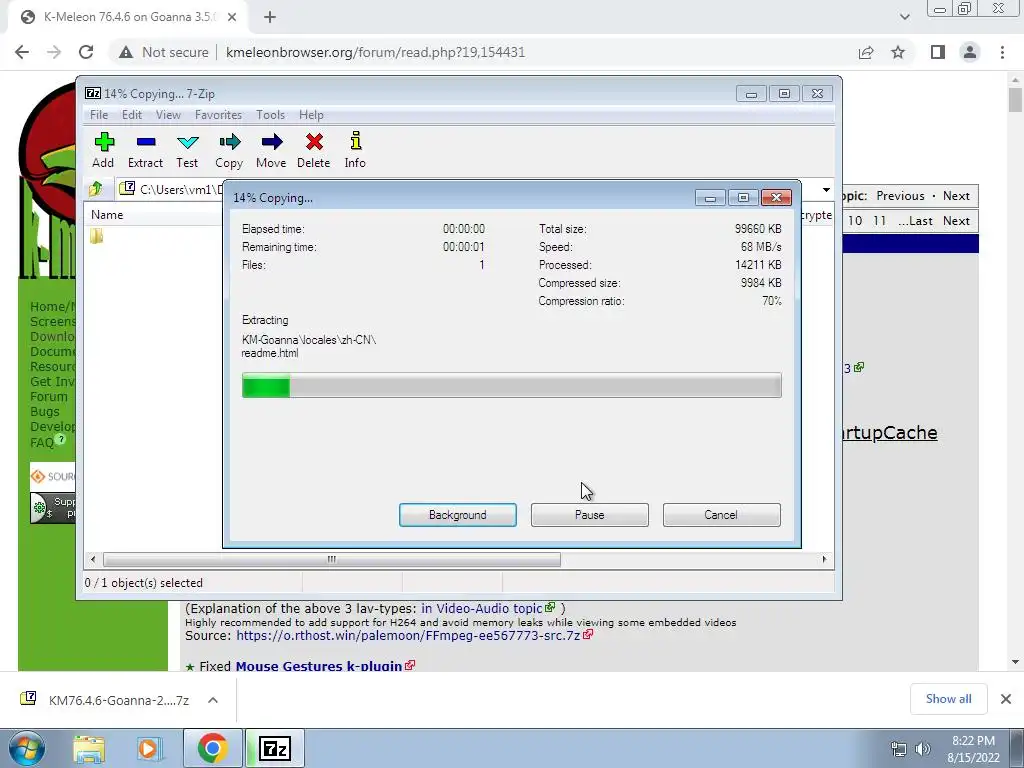Image resolution: width=1024 pixels, height=768 pixels.
Task: Close the Chrome downloads bar
Action: pos(1006,699)
